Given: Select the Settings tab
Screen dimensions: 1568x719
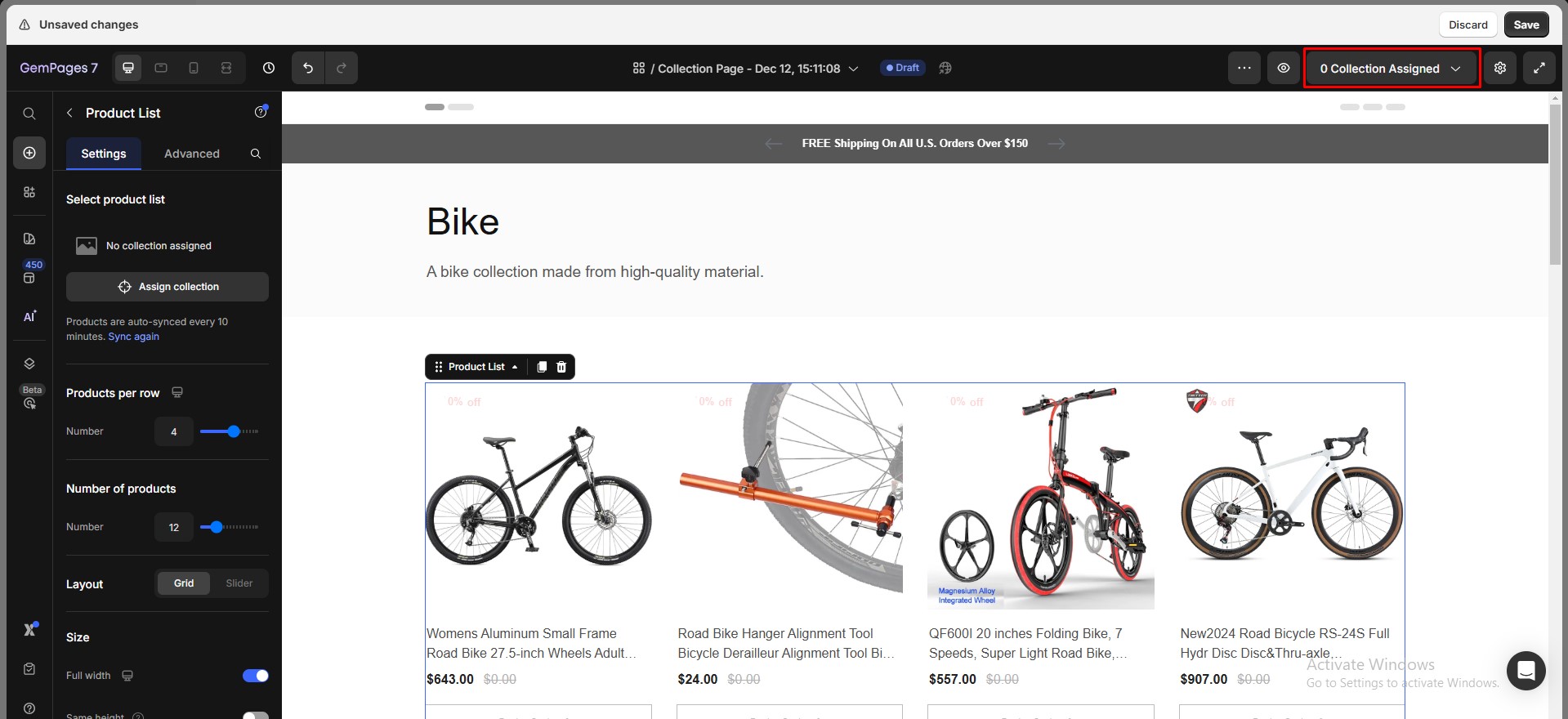Looking at the screenshot, I should (104, 154).
